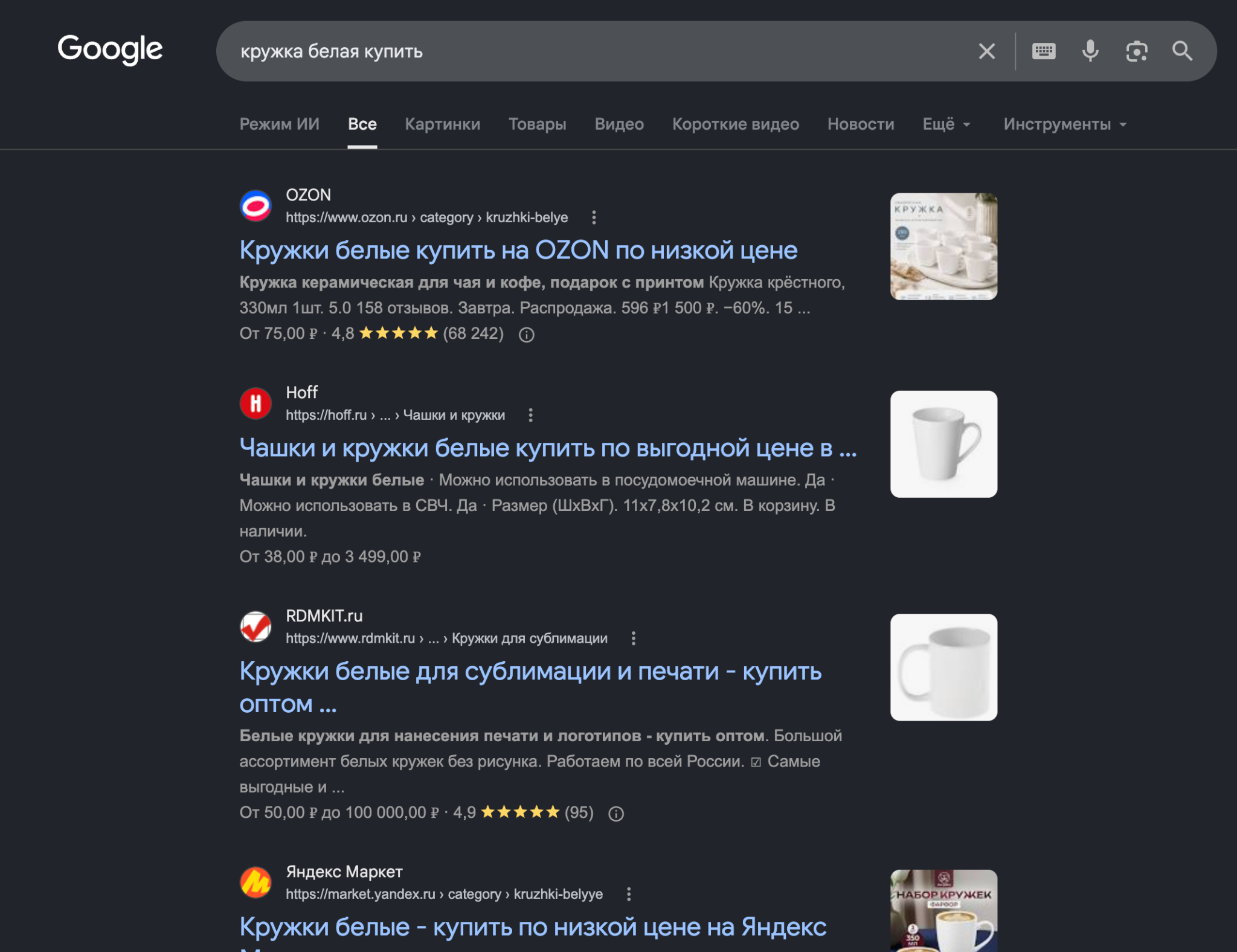Viewport: 1237px width, 952px height.
Task: Click the ozon.ru kruzhki-belye URL breadcrumb
Action: click(x=427, y=217)
